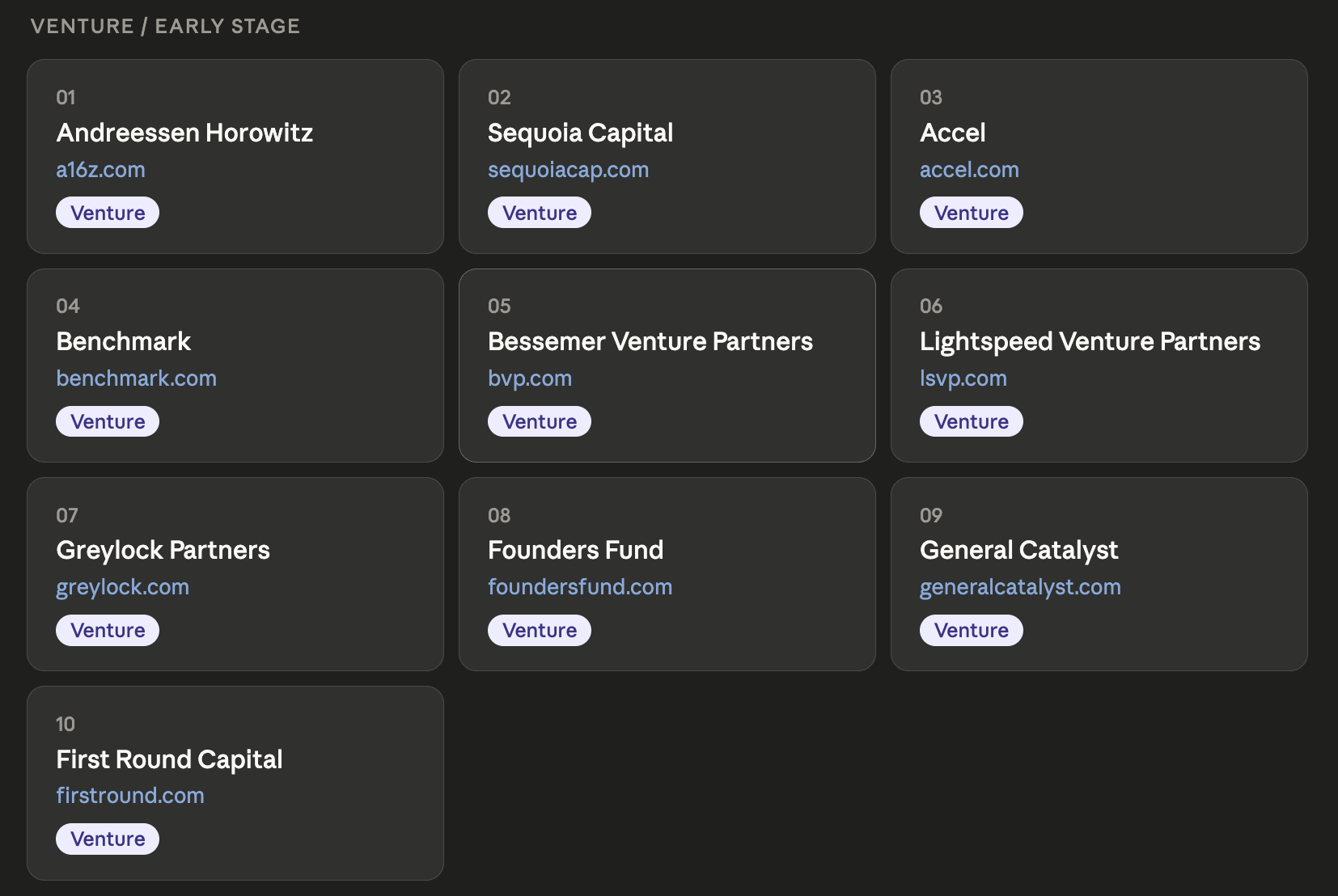Open accel.com website link
The image size is (1338, 896).
969,170
